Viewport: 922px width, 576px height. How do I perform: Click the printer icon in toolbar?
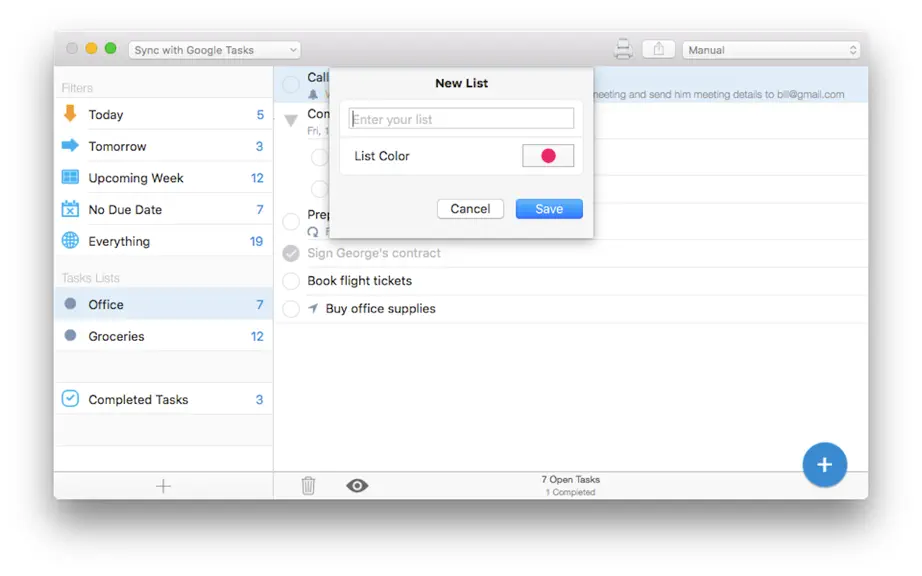(623, 49)
